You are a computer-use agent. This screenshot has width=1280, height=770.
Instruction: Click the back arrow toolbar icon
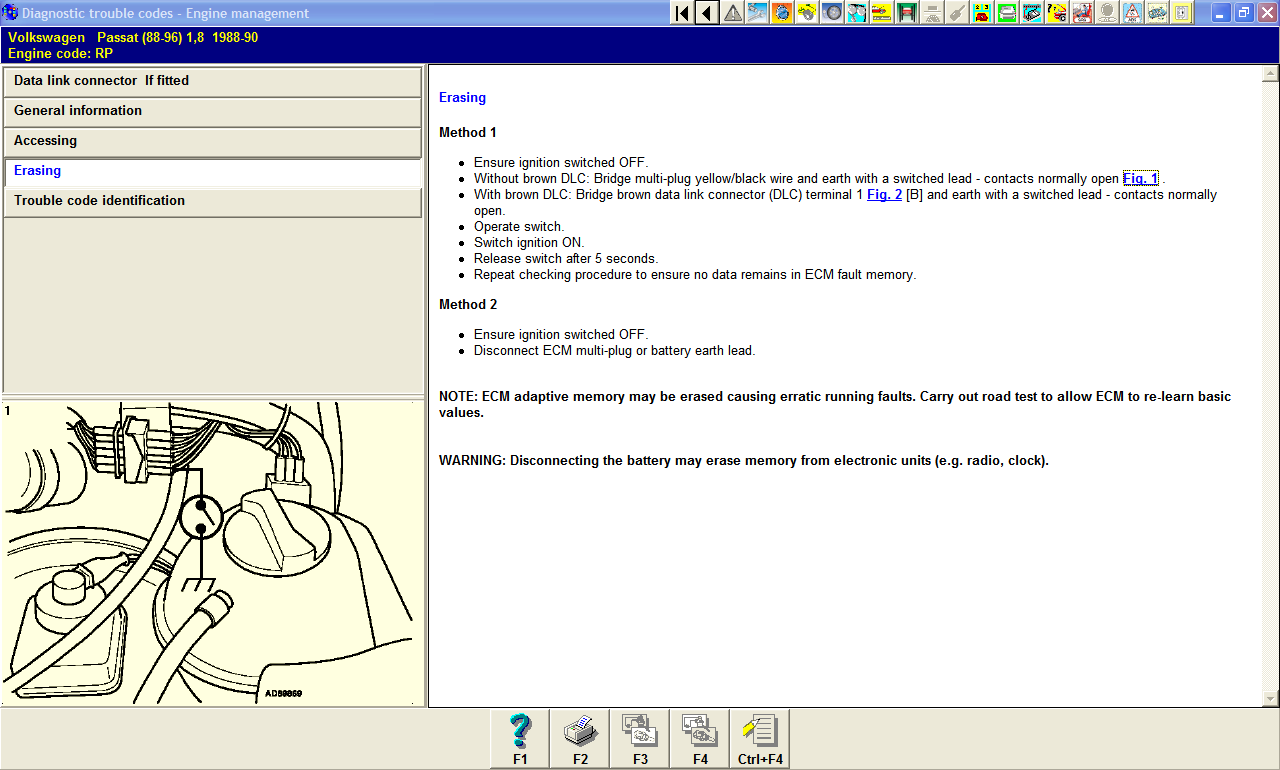pyautogui.click(x=707, y=13)
